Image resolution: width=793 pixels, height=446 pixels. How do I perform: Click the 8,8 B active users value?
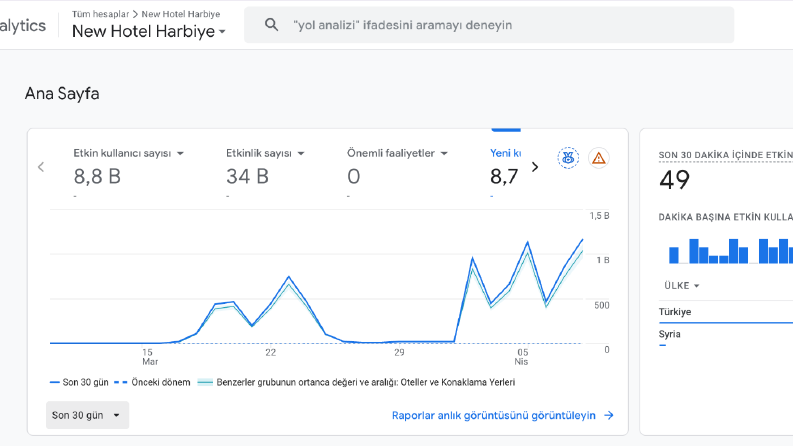pyautogui.click(x=97, y=176)
